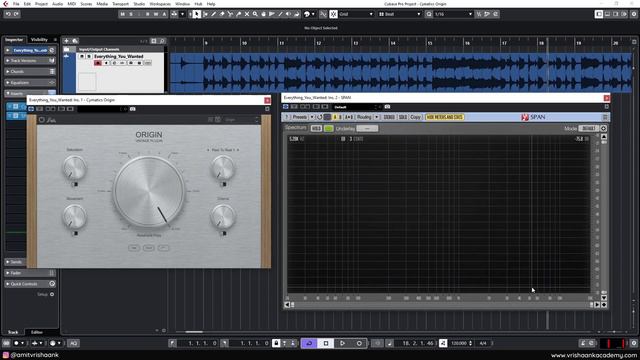Toggle the Cycle loop button
Viewport: 640px width, 360px height.
(x=309, y=343)
